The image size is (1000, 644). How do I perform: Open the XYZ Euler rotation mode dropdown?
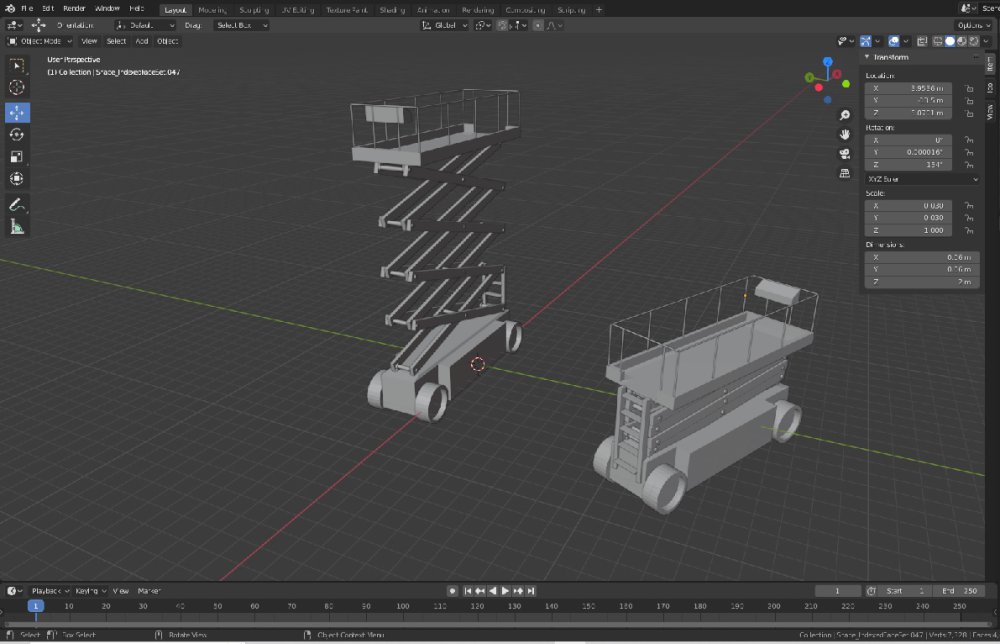click(x=921, y=178)
